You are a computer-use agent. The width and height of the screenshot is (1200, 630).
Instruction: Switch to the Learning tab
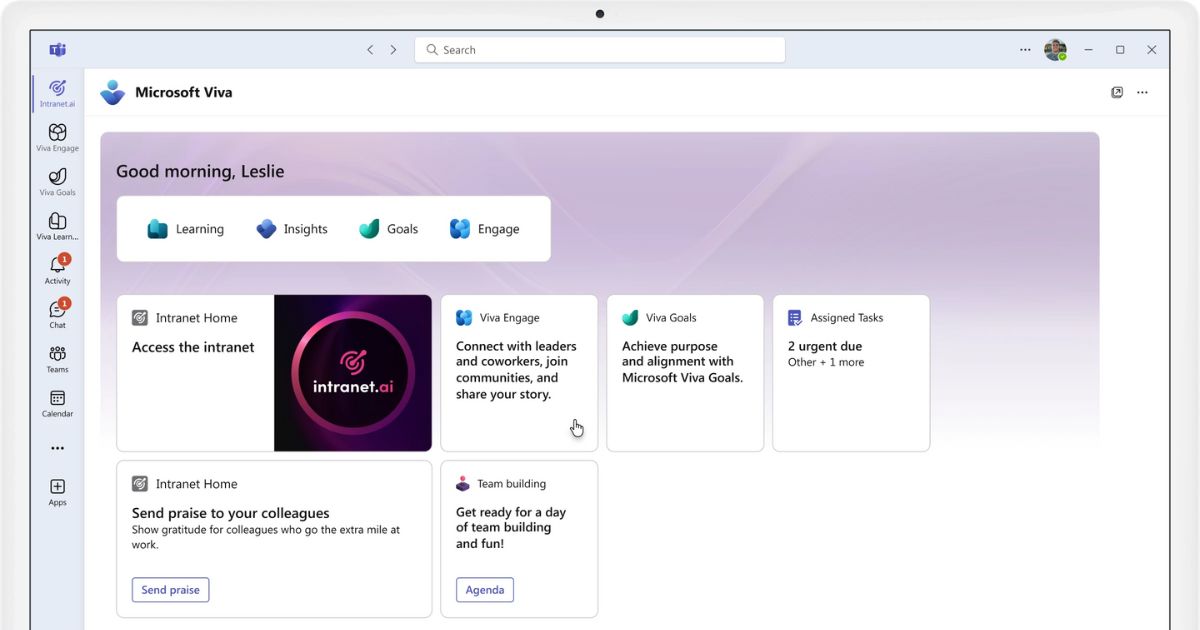pos(186,229)
